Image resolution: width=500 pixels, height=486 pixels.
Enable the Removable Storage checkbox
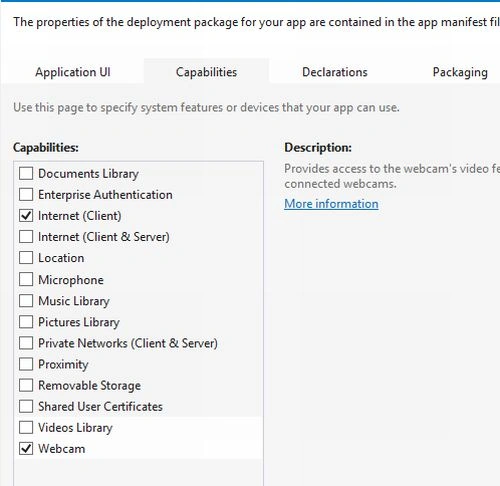(x=26, y=385)
